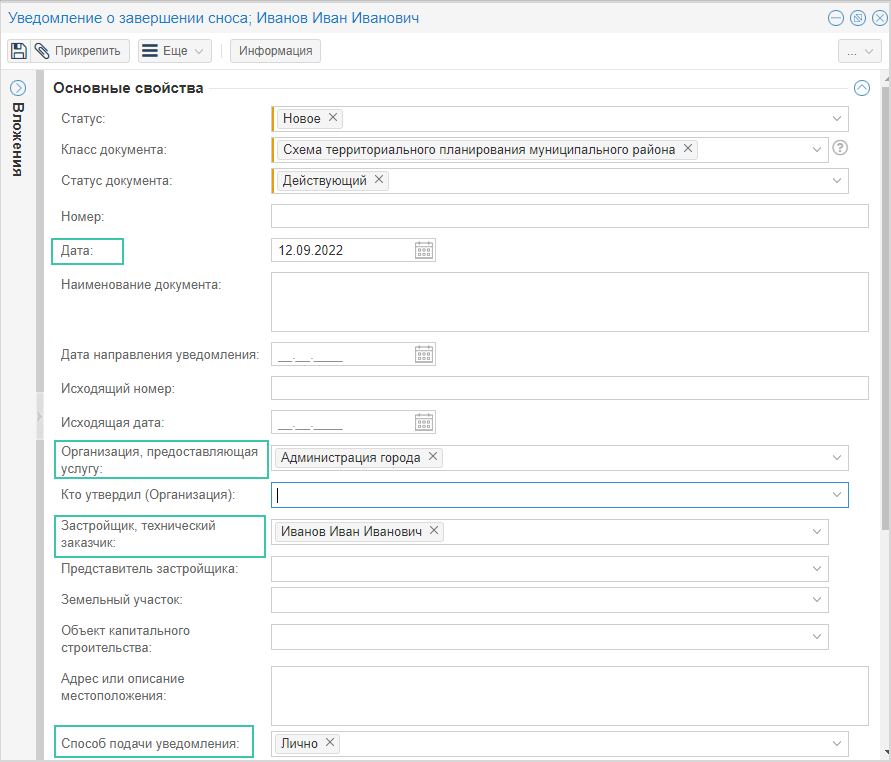Click the Номер input field
891x762 pixels.
point(569,216)
